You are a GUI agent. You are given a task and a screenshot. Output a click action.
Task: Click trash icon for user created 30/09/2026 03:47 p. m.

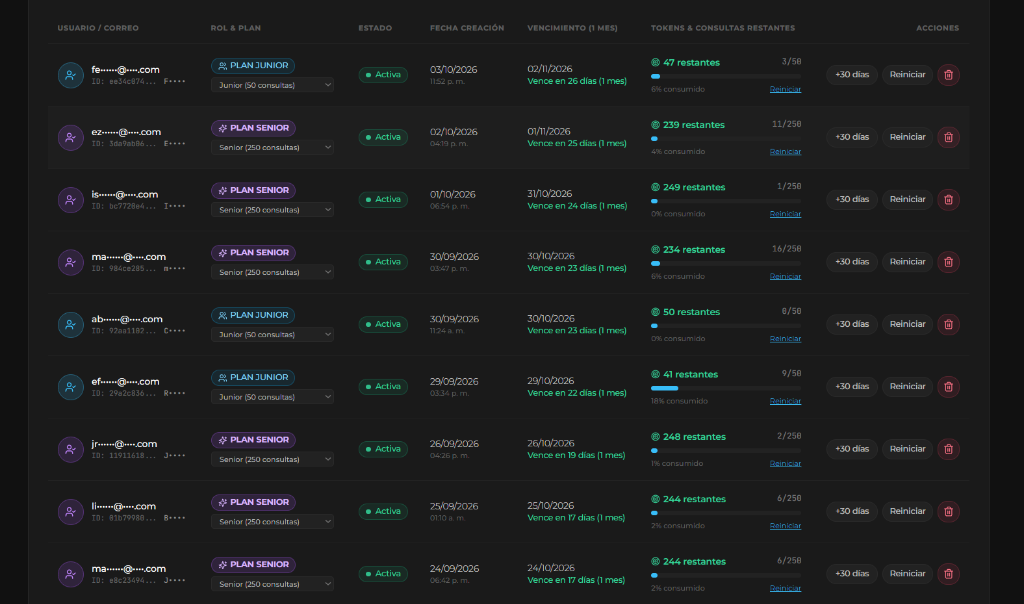[x=948, y=262]
